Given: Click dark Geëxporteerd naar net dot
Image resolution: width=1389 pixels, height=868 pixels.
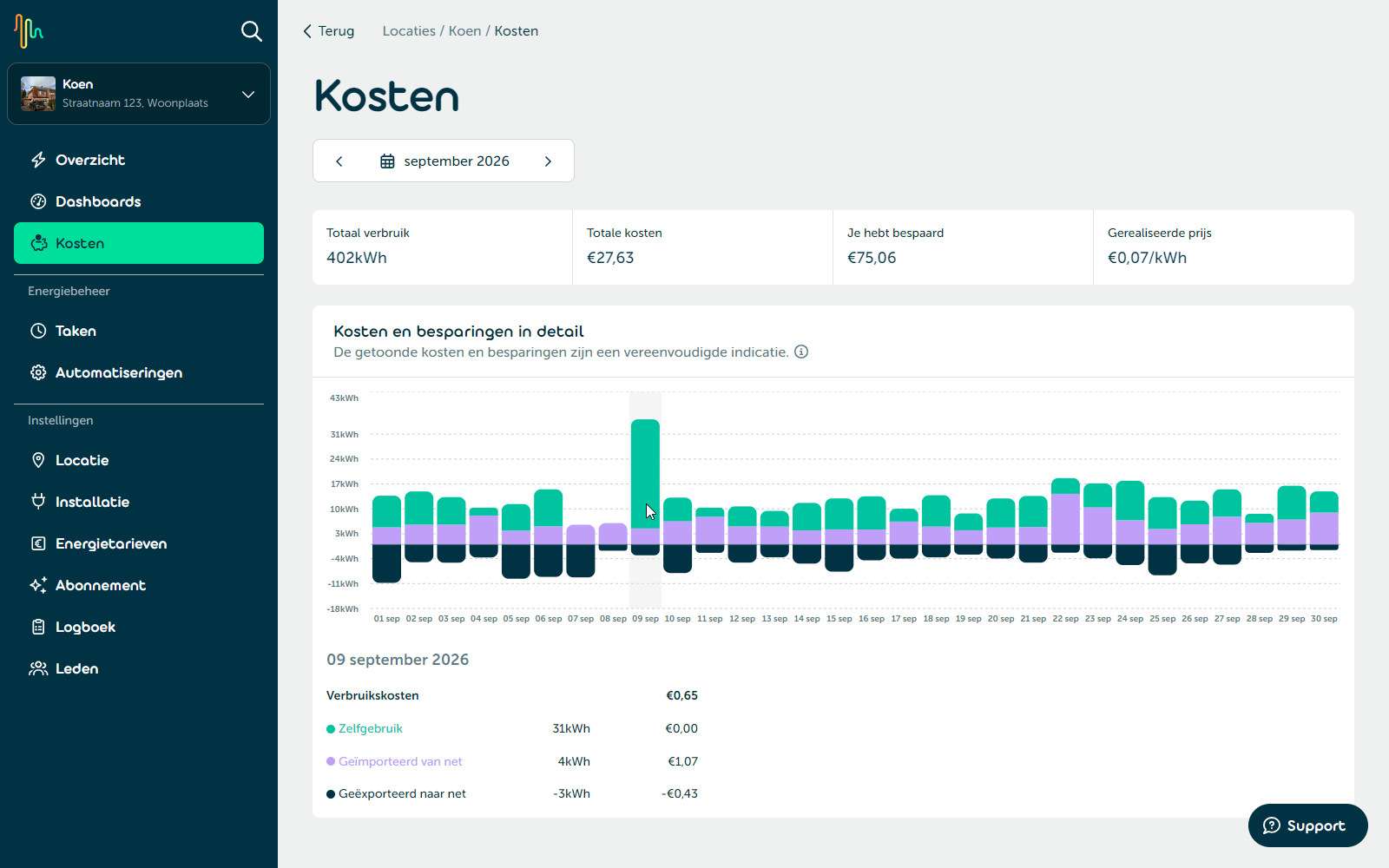Looking at the screenshot, I should pyautogui.click(x=331, y=794).
